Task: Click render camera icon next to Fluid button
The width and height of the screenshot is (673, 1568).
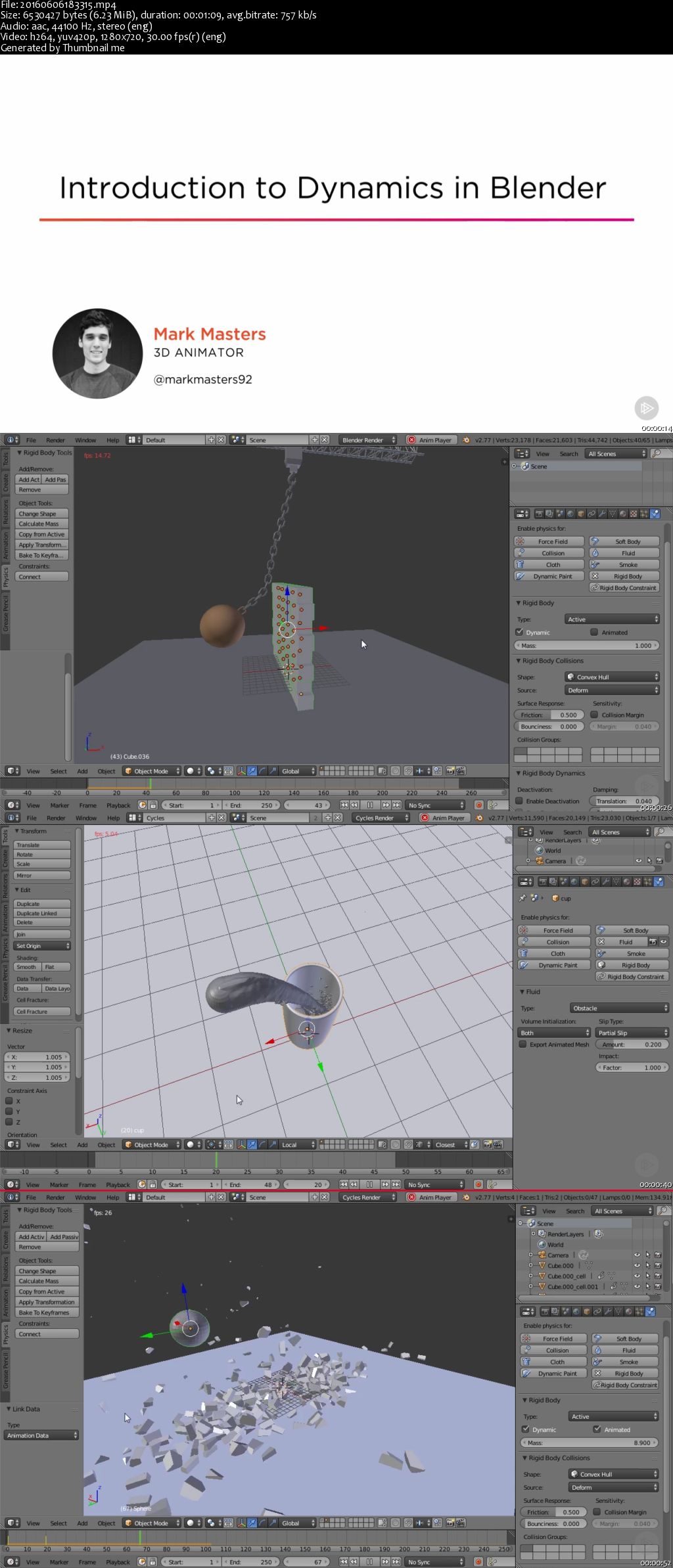Action: (x=653, y=942)
